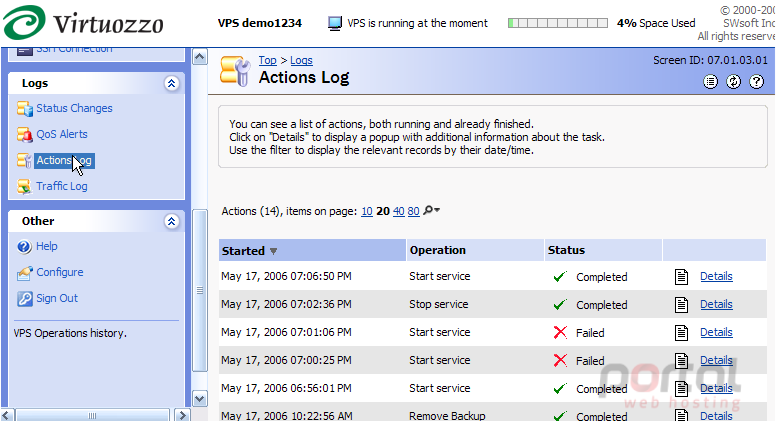Click sidebar vertical scrollbar thumb

tap(199, 290)
